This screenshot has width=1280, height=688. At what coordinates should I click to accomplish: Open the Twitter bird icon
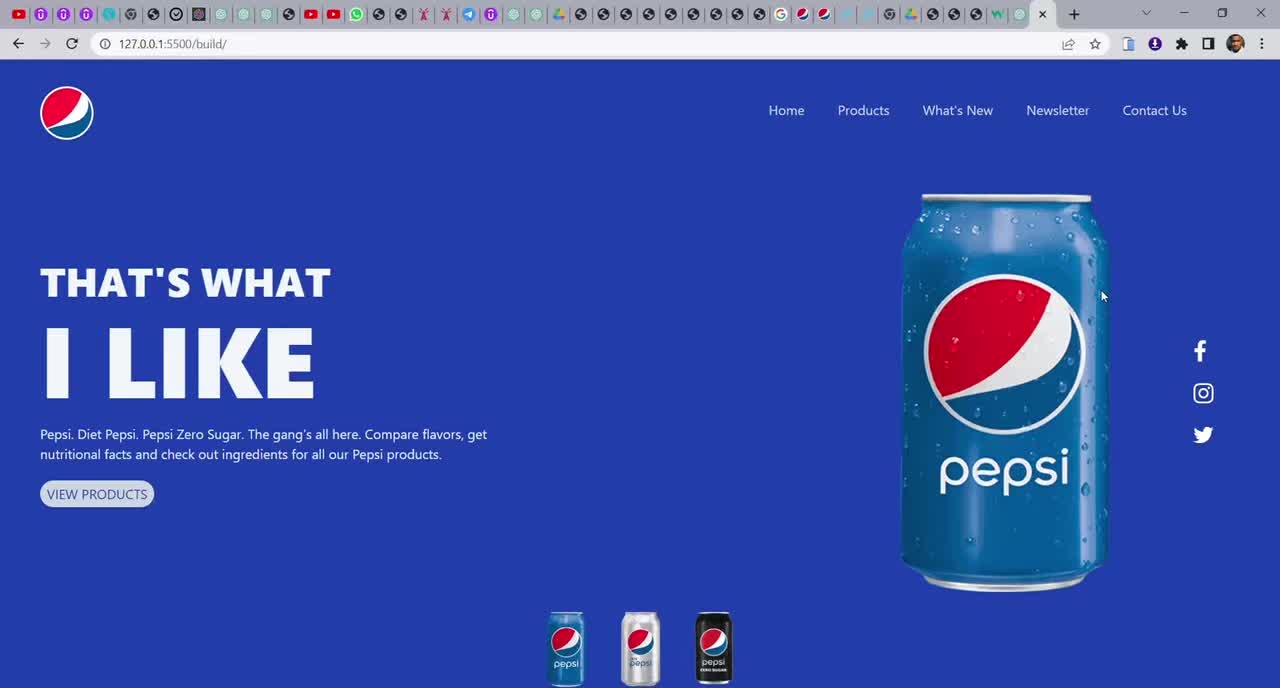[1203, 435]
